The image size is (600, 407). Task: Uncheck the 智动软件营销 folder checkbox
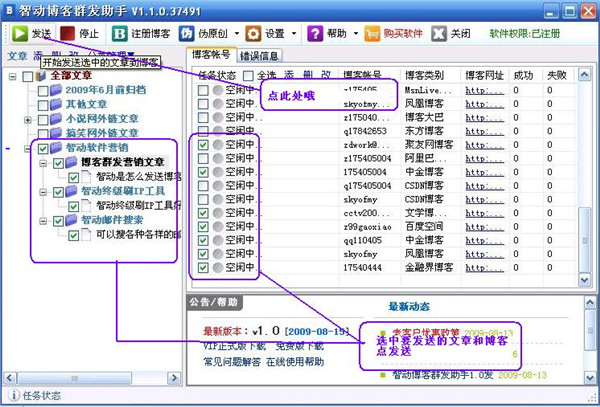[42, 148]
